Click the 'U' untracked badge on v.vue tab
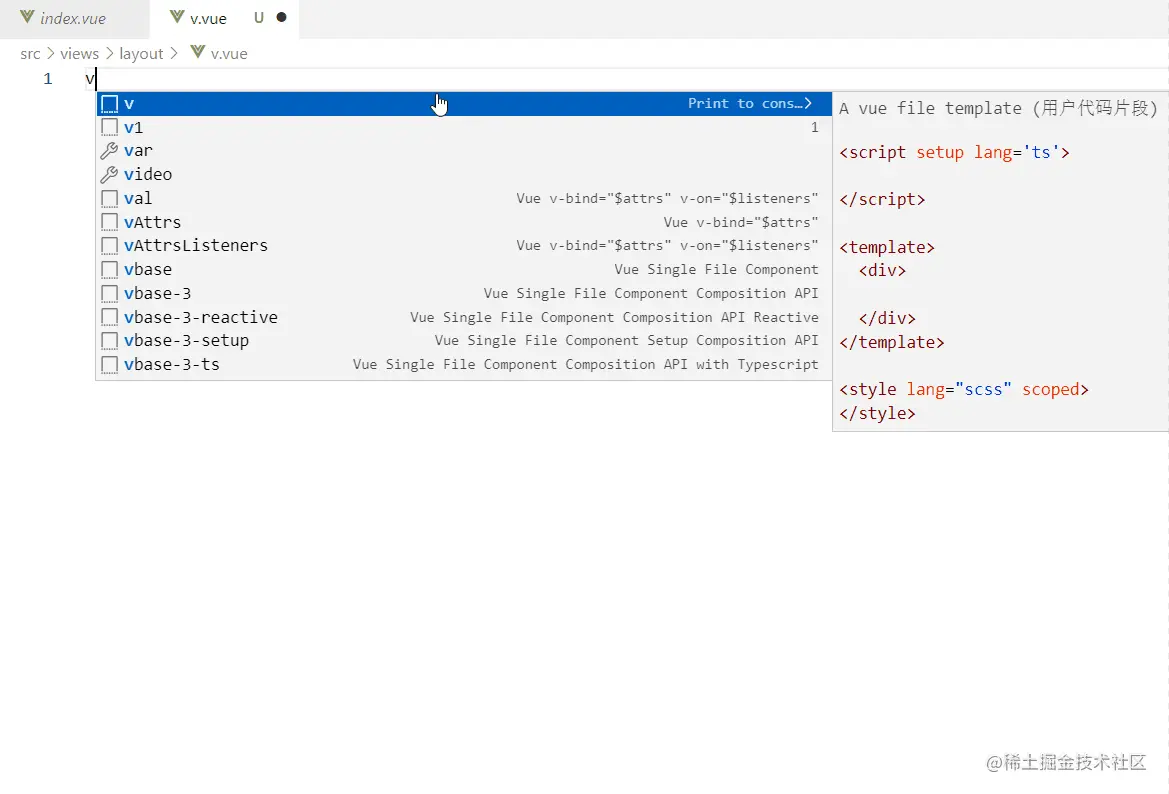 tap(259, 18)
